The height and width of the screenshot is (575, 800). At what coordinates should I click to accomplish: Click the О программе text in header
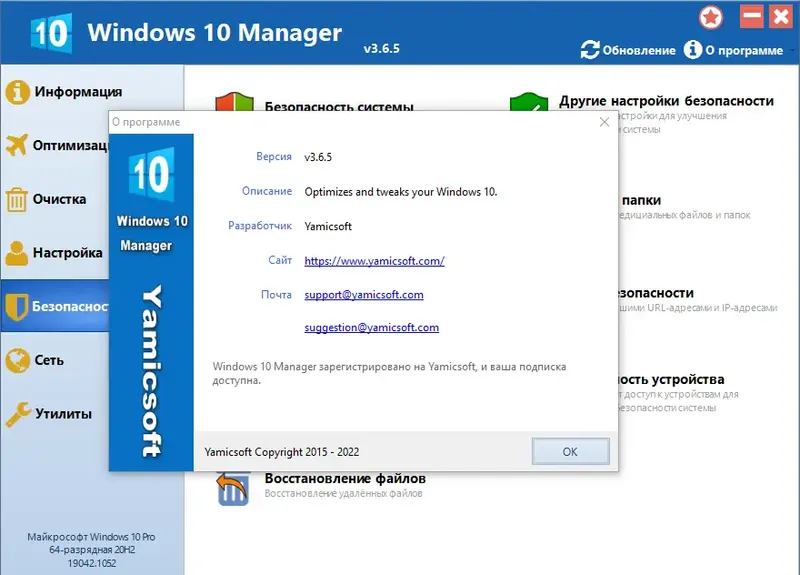pos(744,51)
